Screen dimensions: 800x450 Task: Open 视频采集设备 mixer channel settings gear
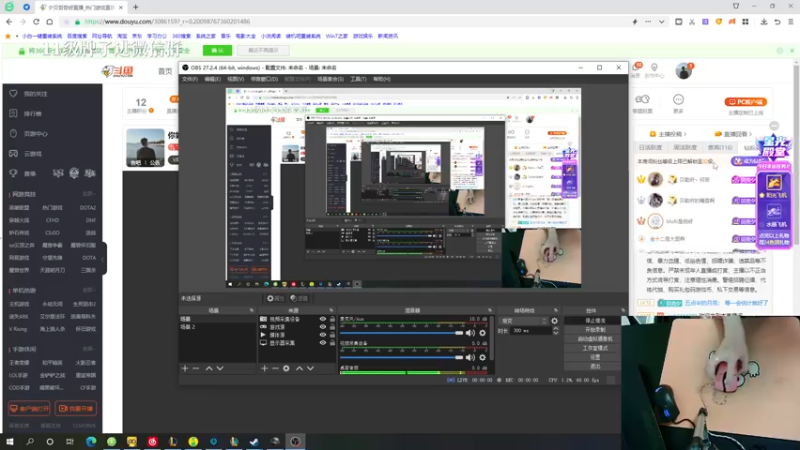[483, 358]
